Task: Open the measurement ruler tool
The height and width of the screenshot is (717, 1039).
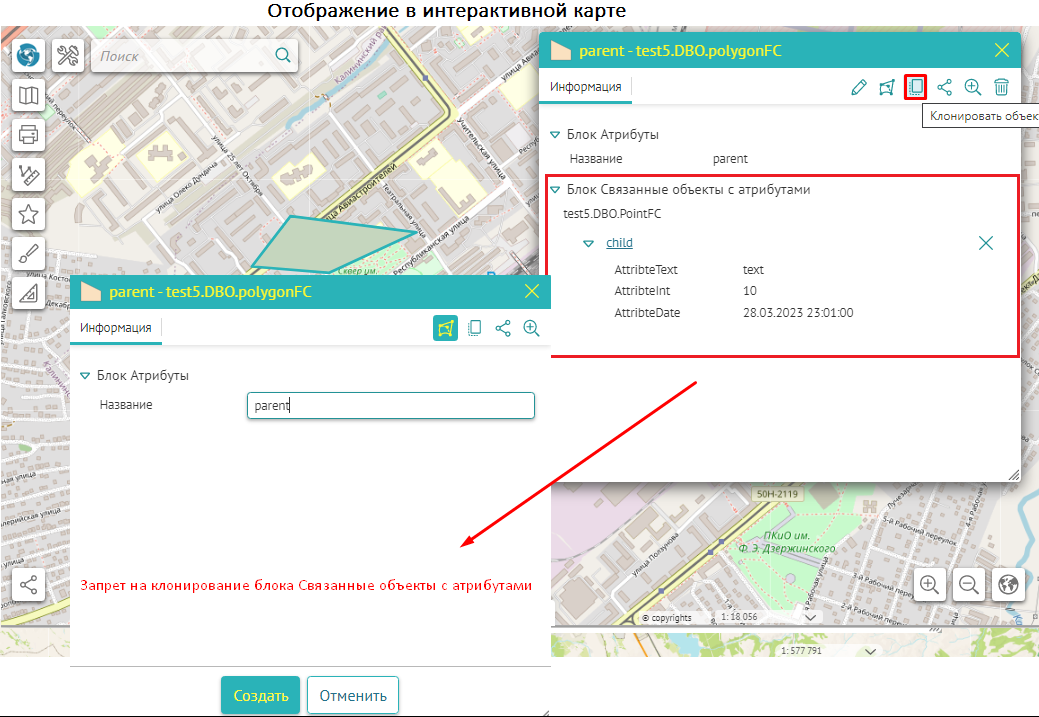Action: click(x=28, y=174)
